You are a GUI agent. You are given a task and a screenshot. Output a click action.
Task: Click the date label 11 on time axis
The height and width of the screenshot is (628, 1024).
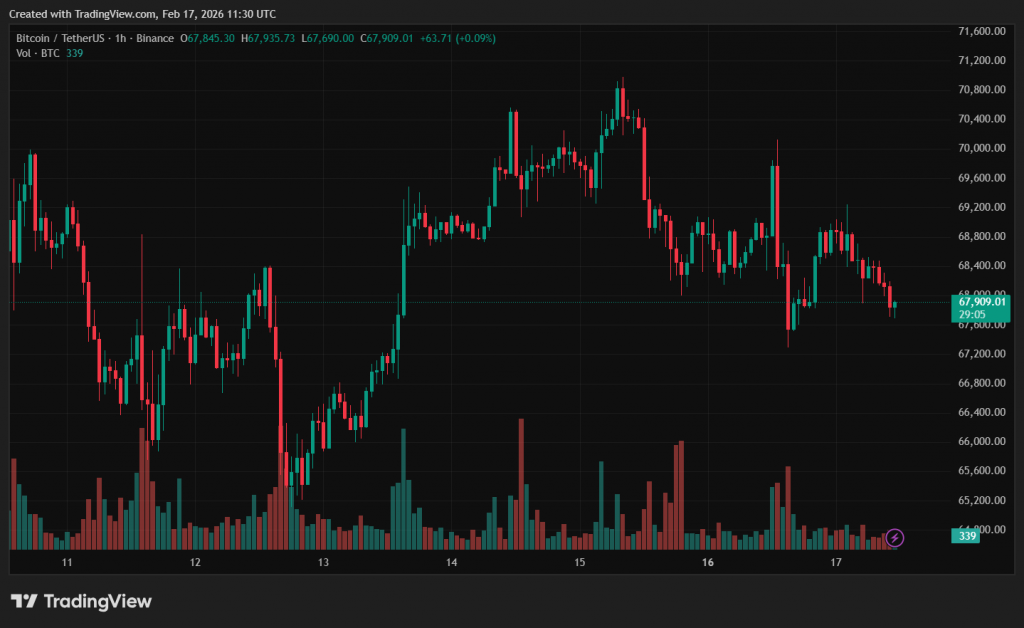(x=67, y=563)
